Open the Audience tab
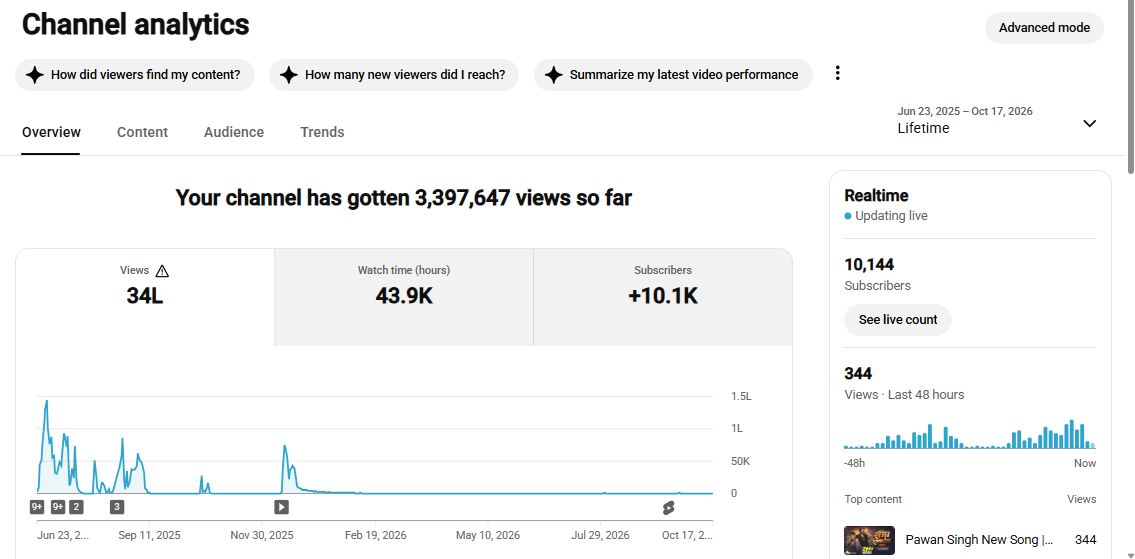This screenshot has height=559, width=1135. (x=234, y=132)
